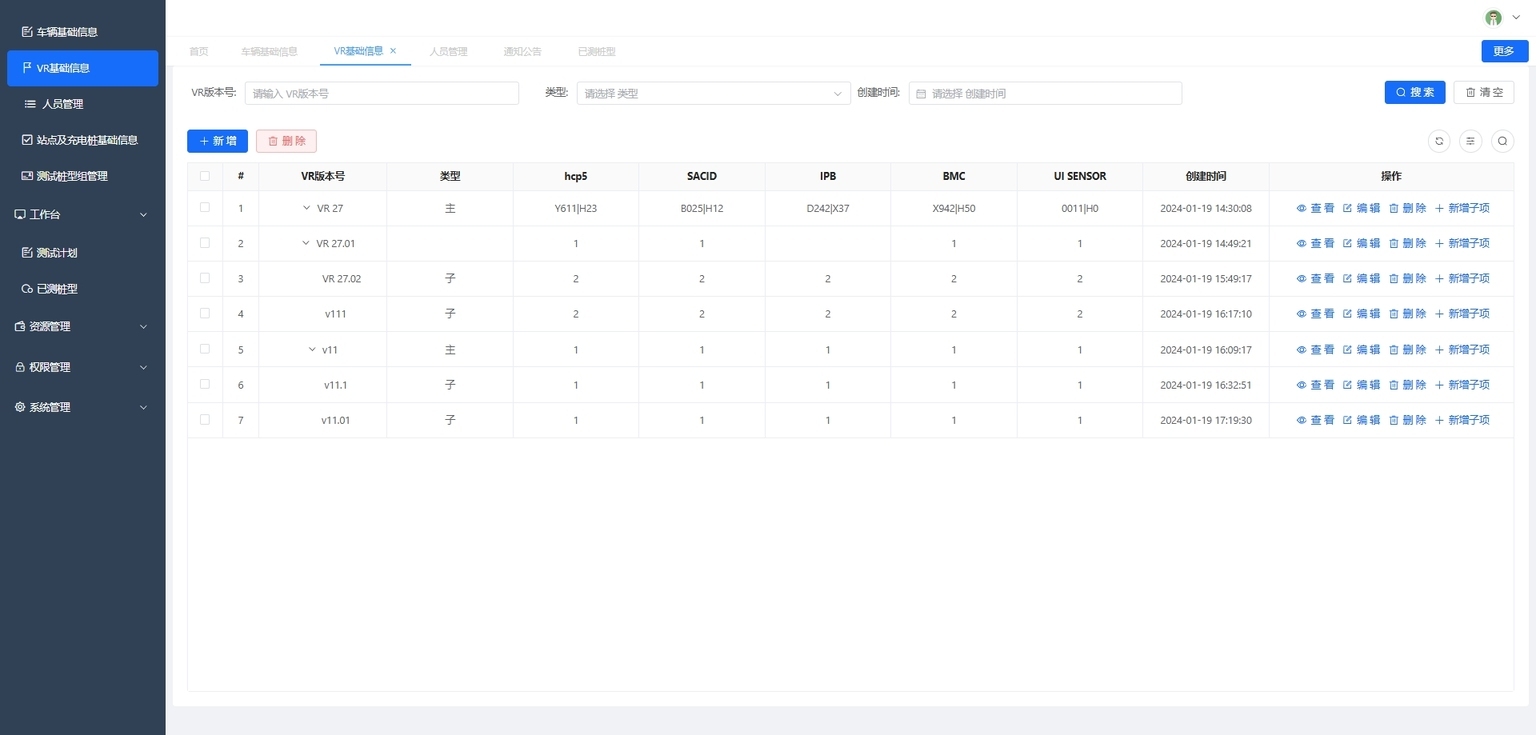Expand the 工作台 sidebar menu

82,214
